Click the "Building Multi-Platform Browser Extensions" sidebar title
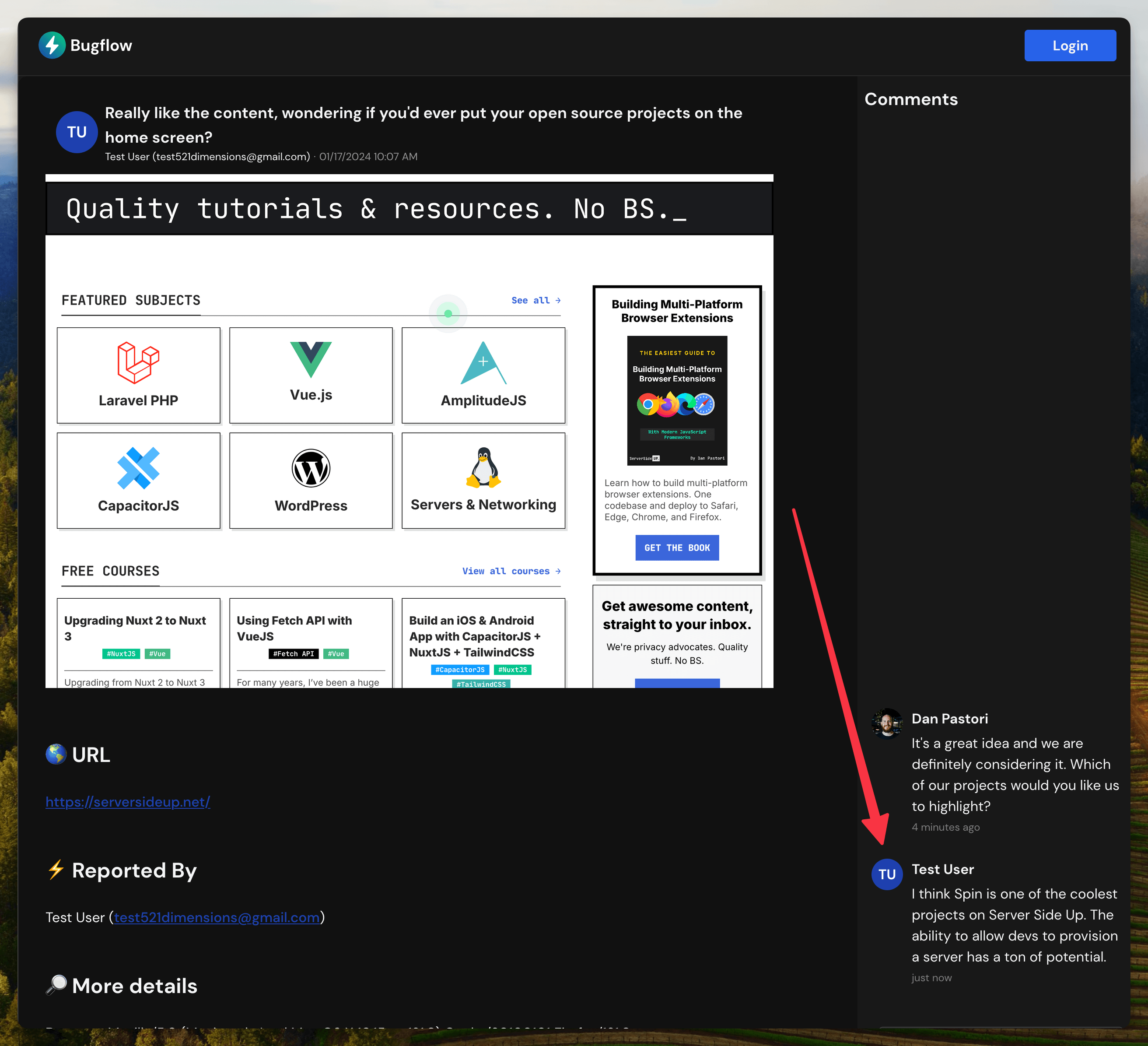This screenshot has height=1046, width=1148. pos(677,311)
